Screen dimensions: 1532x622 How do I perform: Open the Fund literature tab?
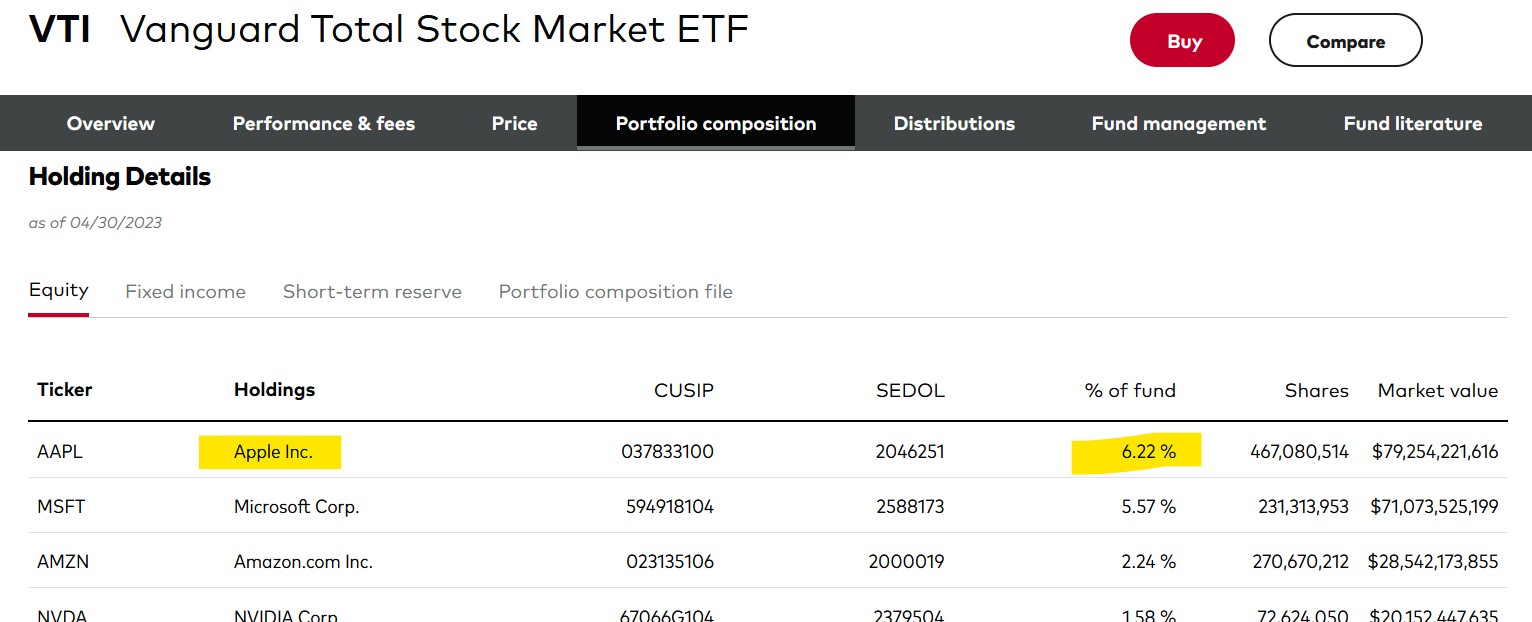(x=1412, y=124)
